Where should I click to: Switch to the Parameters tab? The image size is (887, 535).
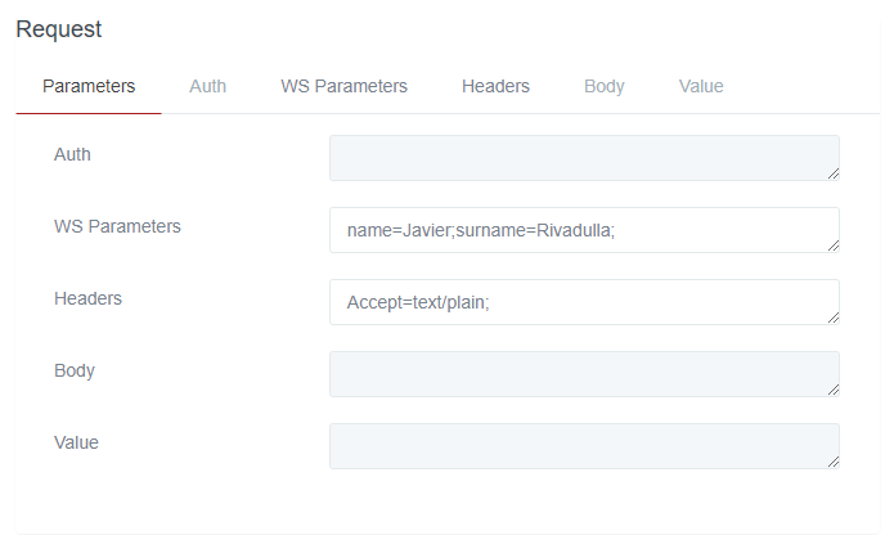[x=88, y=86]
